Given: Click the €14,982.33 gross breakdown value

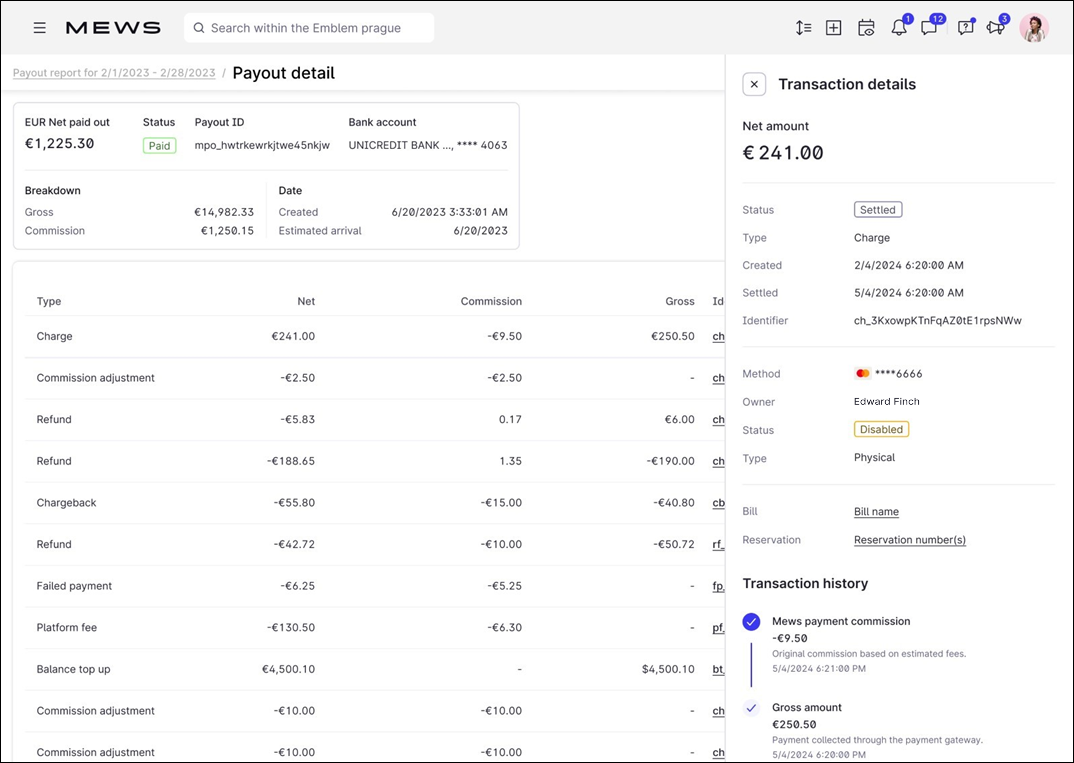Looking at the screenshot, I should click(x=224, y=212).
